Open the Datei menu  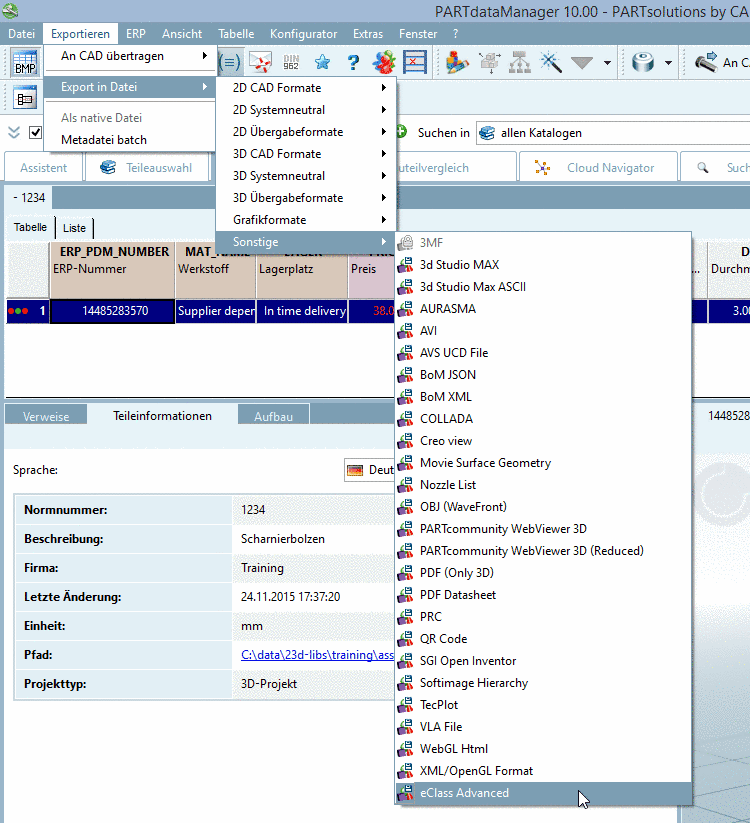pyautogui.click(x=22, y=34)
